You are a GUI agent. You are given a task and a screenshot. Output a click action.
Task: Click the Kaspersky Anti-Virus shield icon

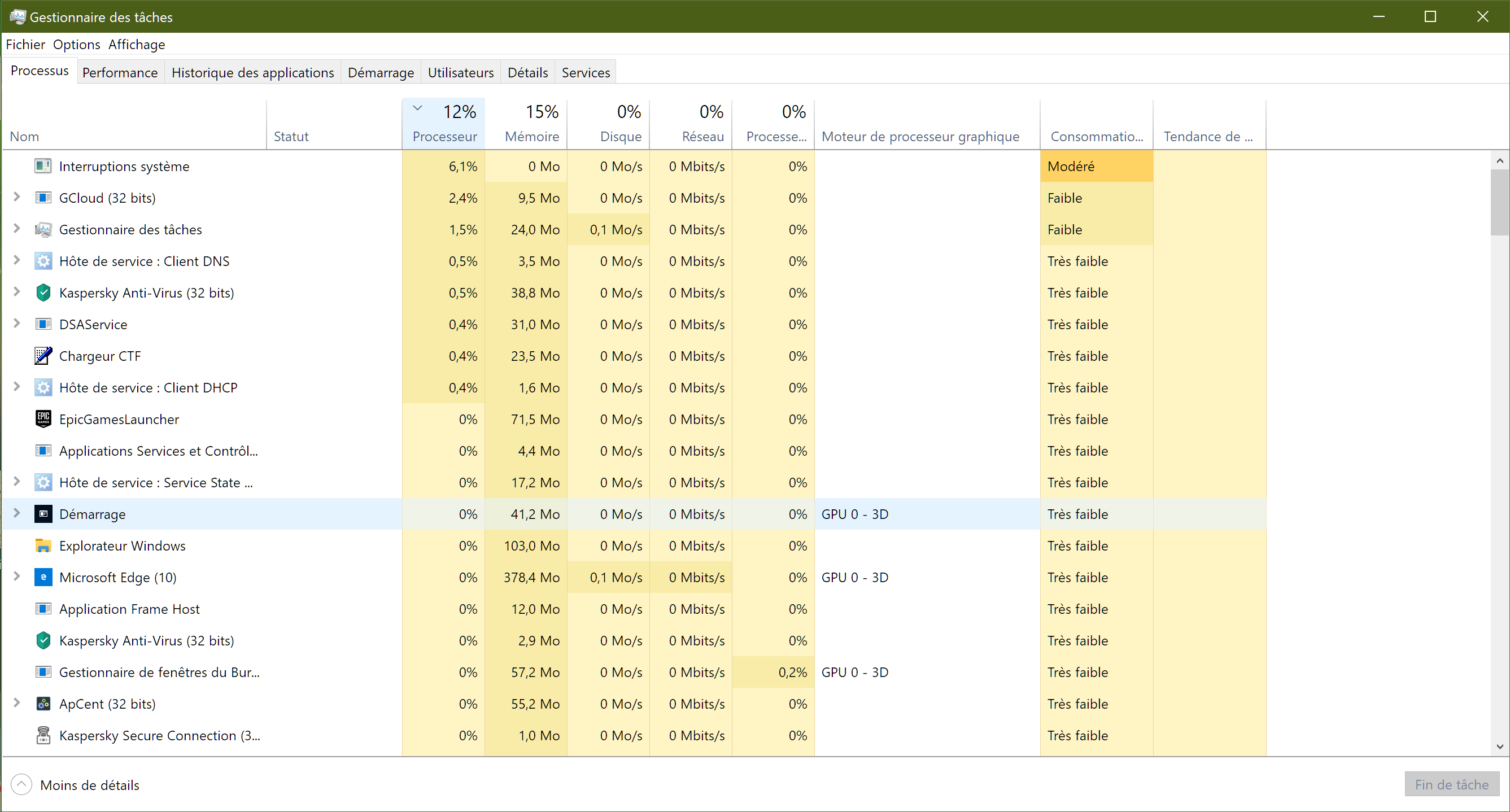pyautogui.click(x=43, y=293)
